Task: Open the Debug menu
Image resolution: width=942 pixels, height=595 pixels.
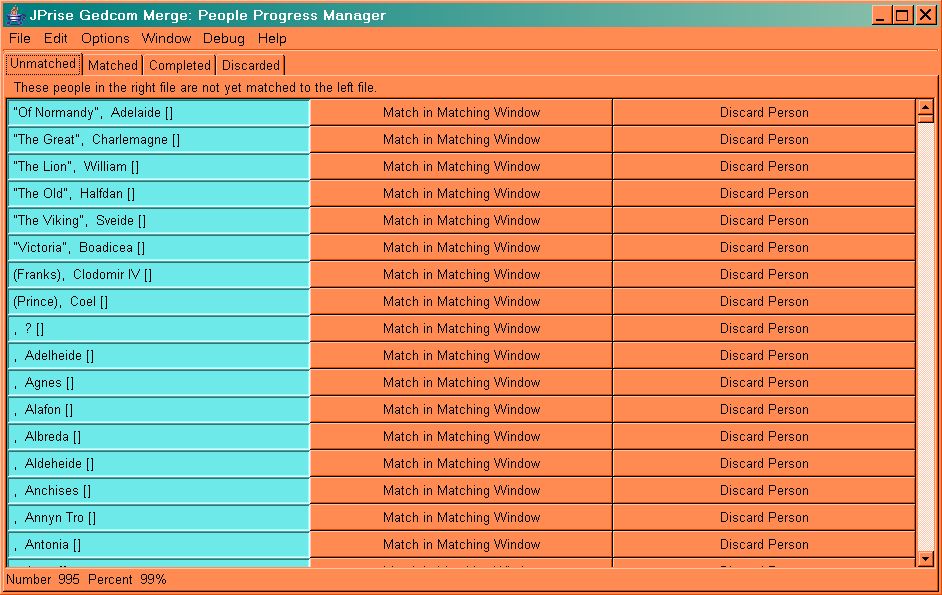Action: tap(223, 38)
